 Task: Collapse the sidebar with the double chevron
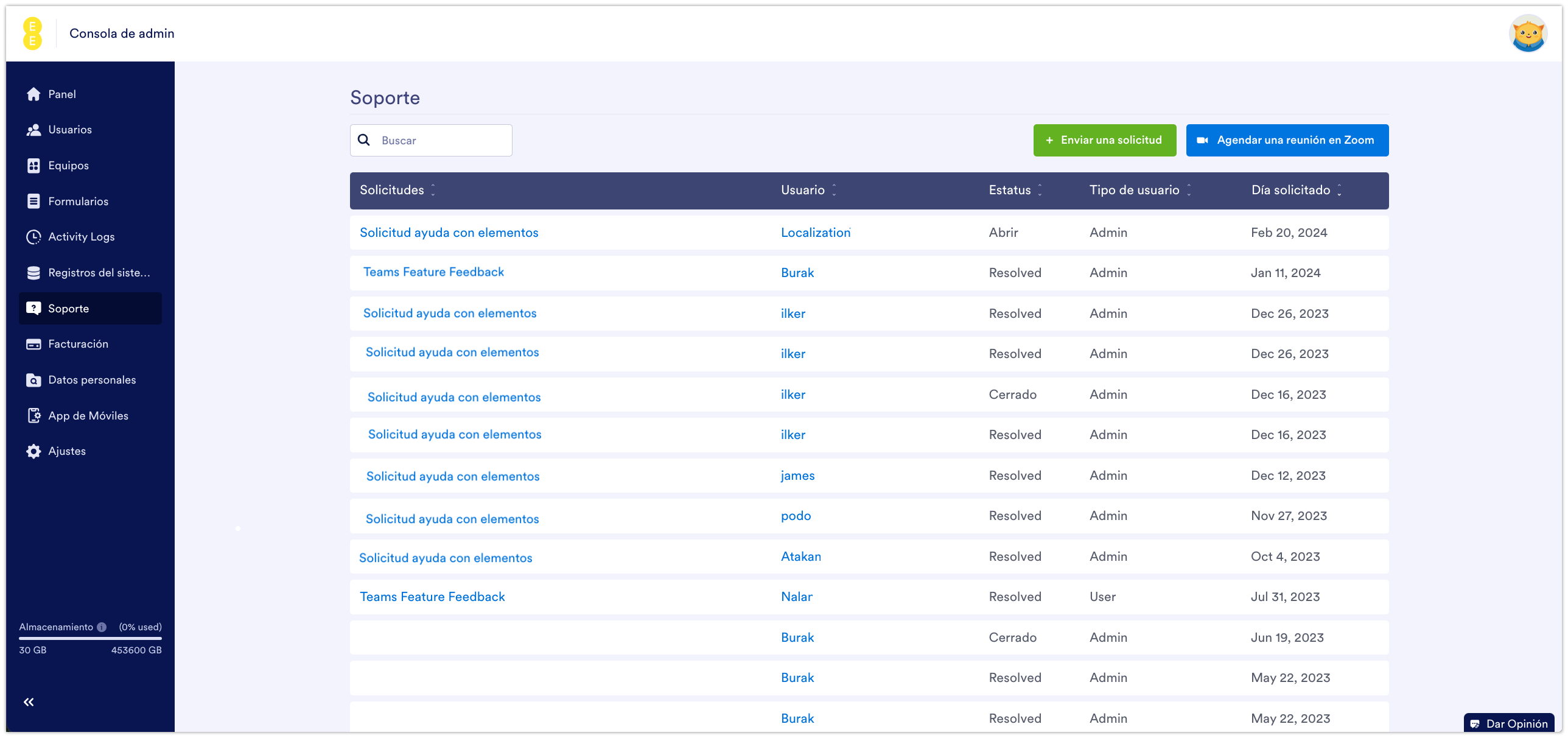pos(29,702)
